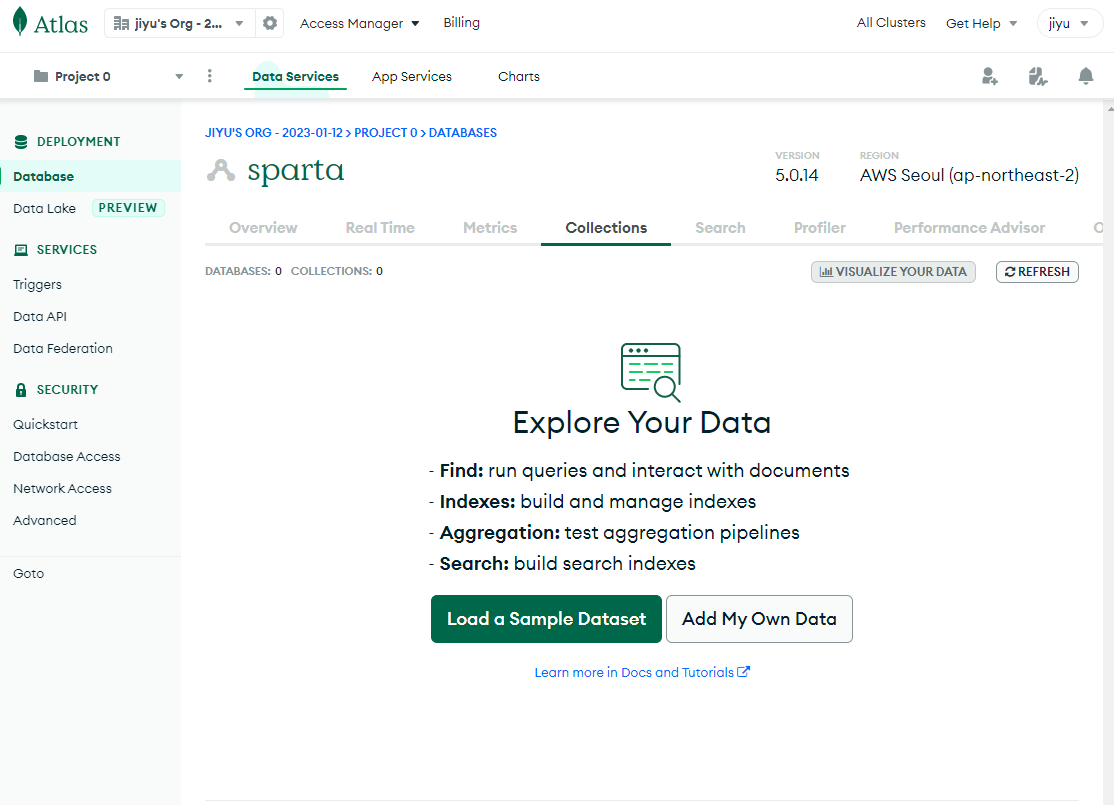Open Network Access settings
The width and height of the screenshot is (1114, 805).
click(x=63, y=488)
